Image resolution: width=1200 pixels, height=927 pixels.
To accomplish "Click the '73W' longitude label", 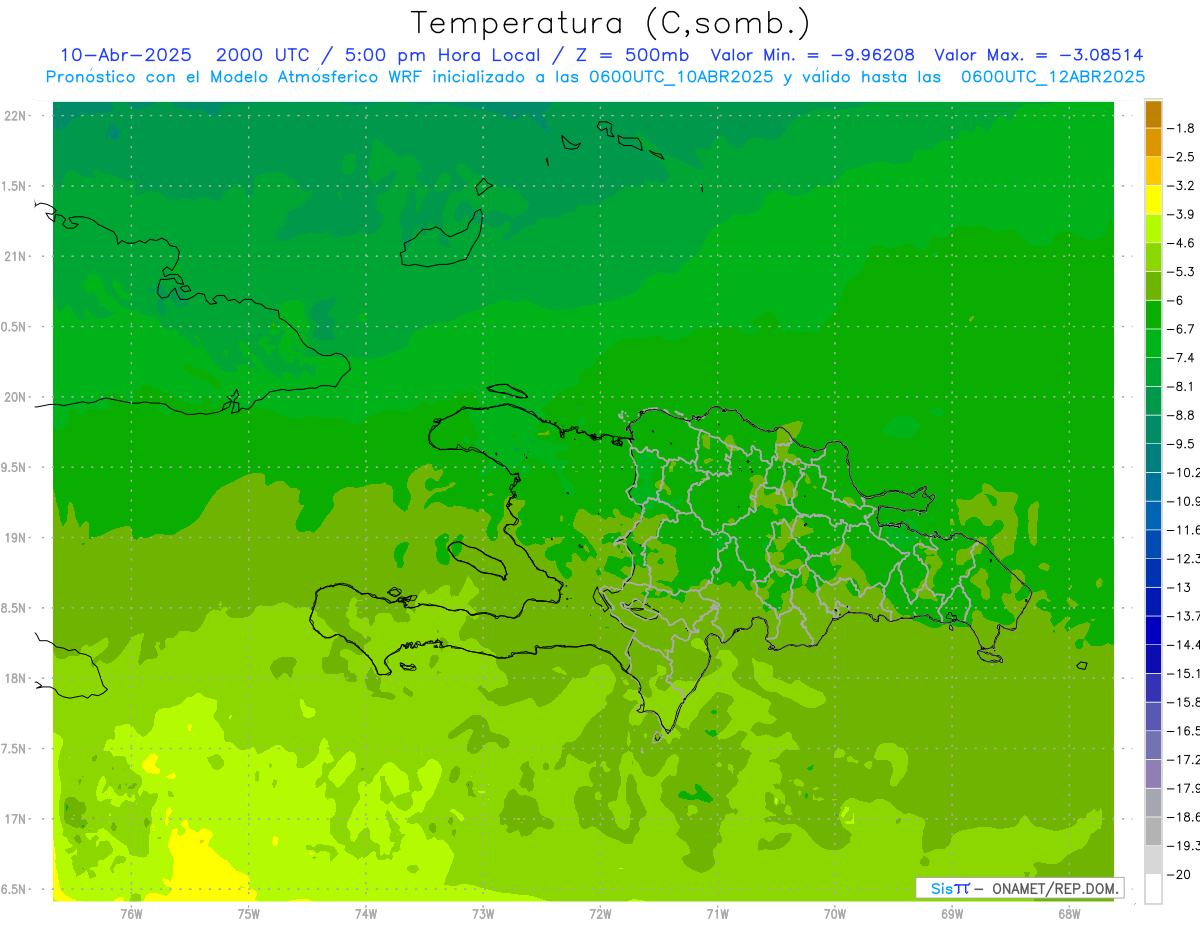I will pos(483,913).
